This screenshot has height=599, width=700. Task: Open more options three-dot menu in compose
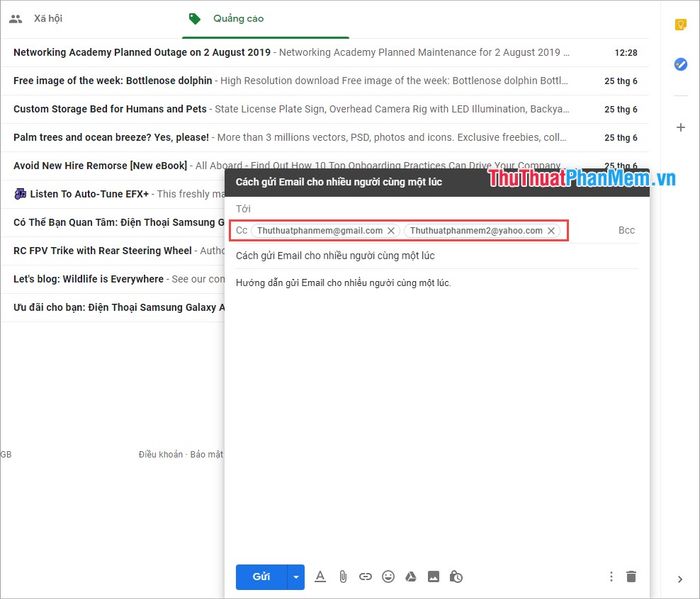611,577
